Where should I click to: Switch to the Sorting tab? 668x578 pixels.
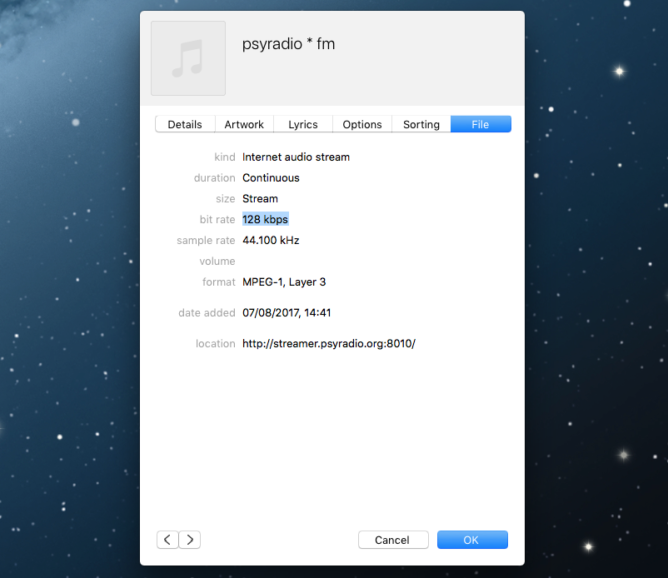tap(421, 125)
